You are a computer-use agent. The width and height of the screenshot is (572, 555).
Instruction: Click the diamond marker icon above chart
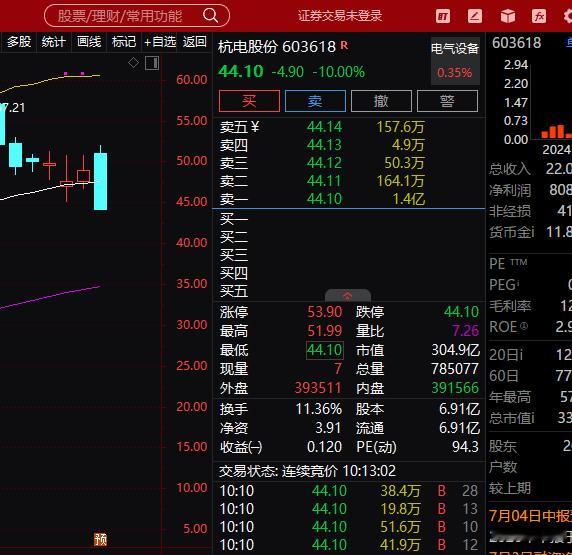134,63
